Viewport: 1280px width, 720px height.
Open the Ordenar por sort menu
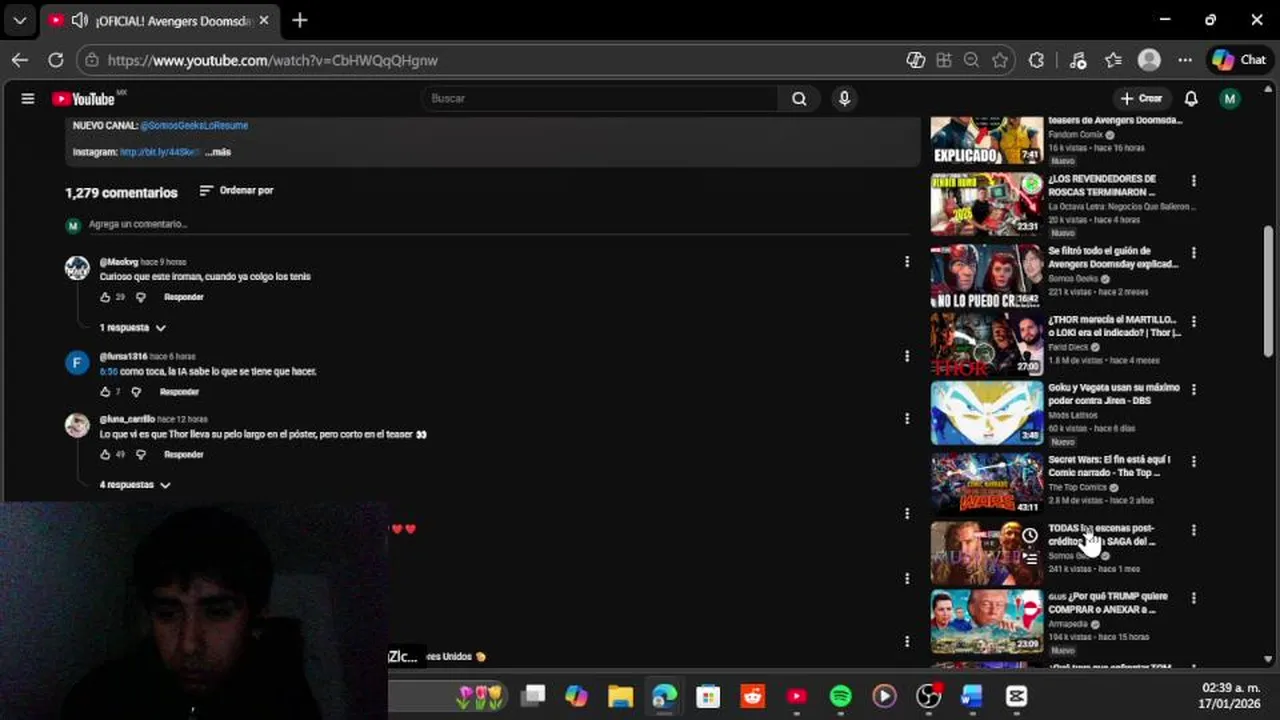[x=236, y=190]
